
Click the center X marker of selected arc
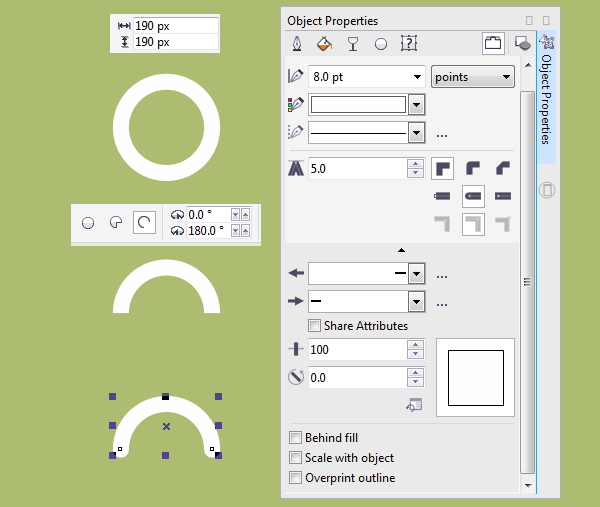tap(166, 426)
